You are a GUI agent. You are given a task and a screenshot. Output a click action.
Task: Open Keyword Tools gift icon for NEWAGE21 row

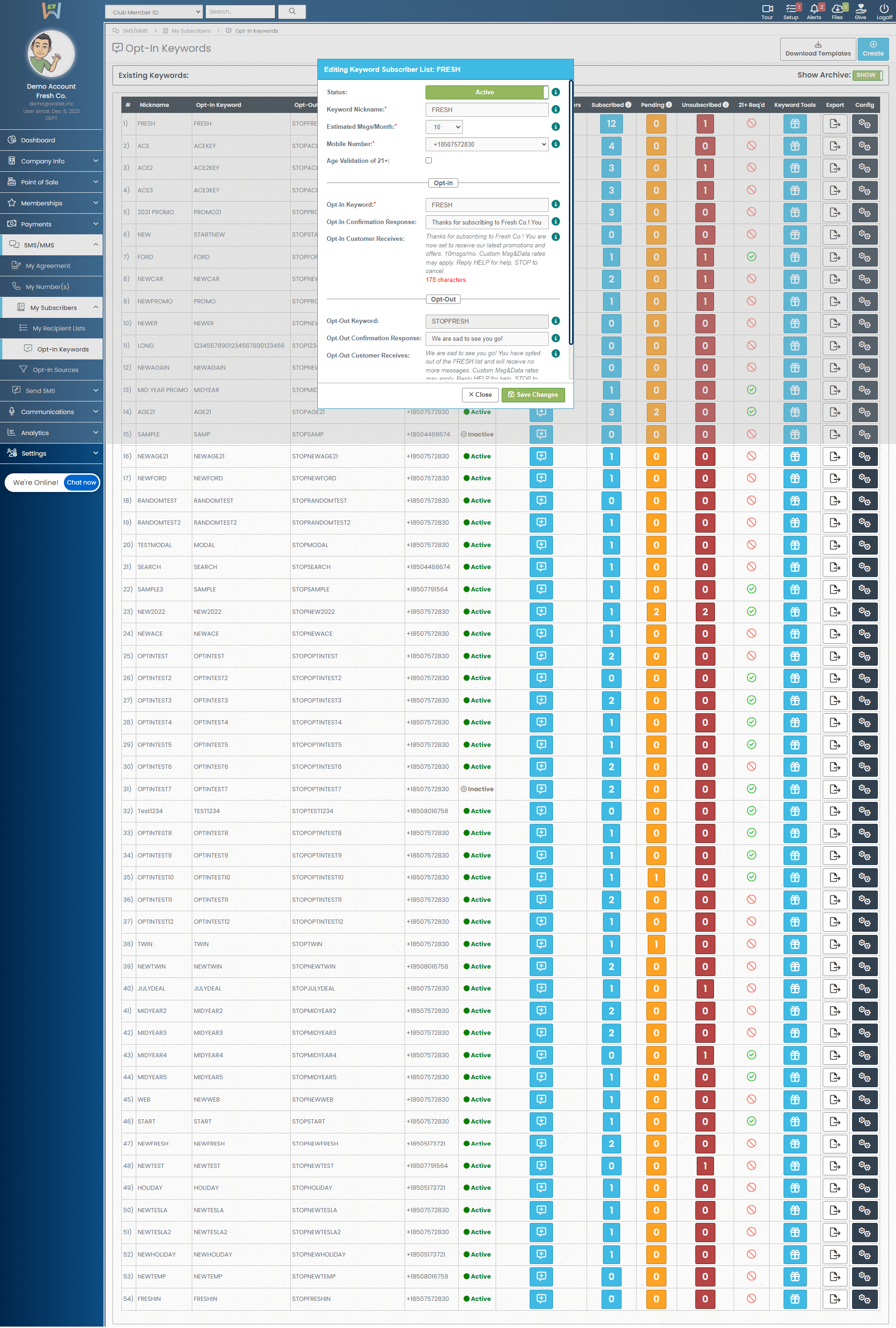coord(794,457)
